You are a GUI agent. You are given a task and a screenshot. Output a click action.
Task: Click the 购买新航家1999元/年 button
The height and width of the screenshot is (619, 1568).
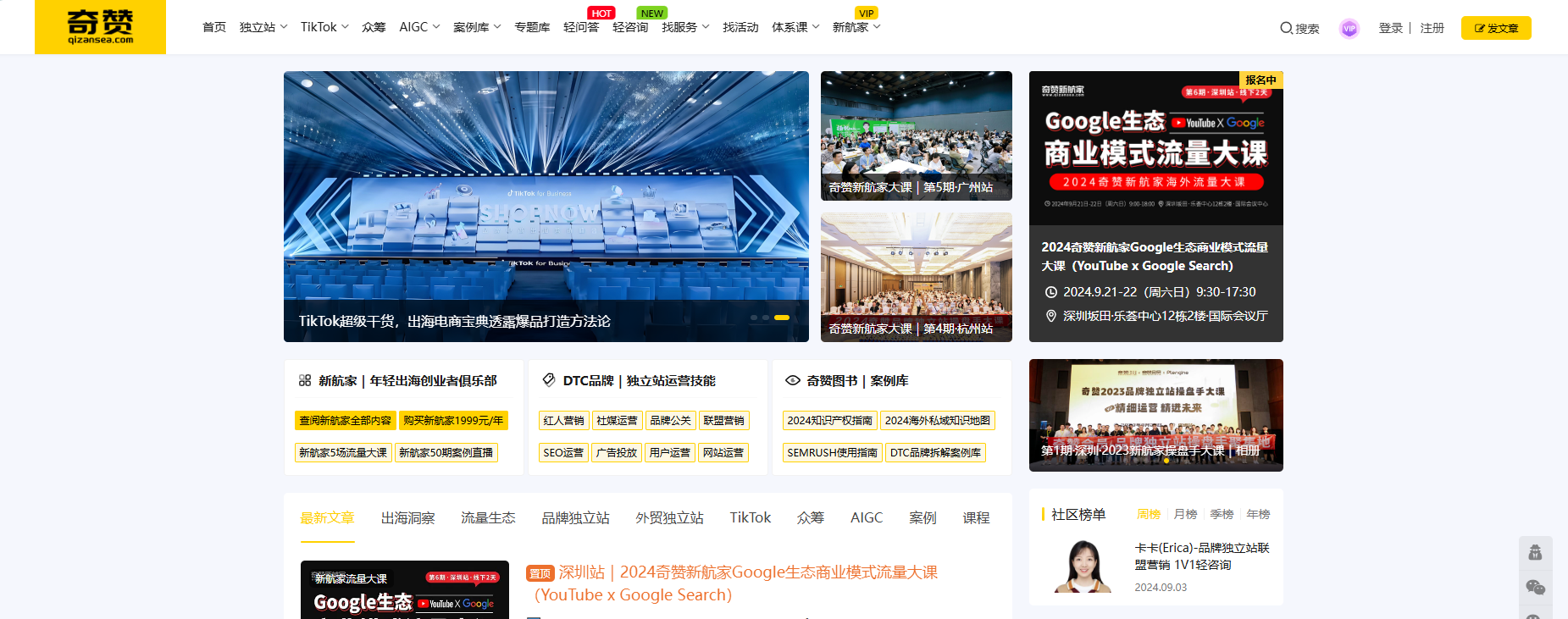[453, 420]
